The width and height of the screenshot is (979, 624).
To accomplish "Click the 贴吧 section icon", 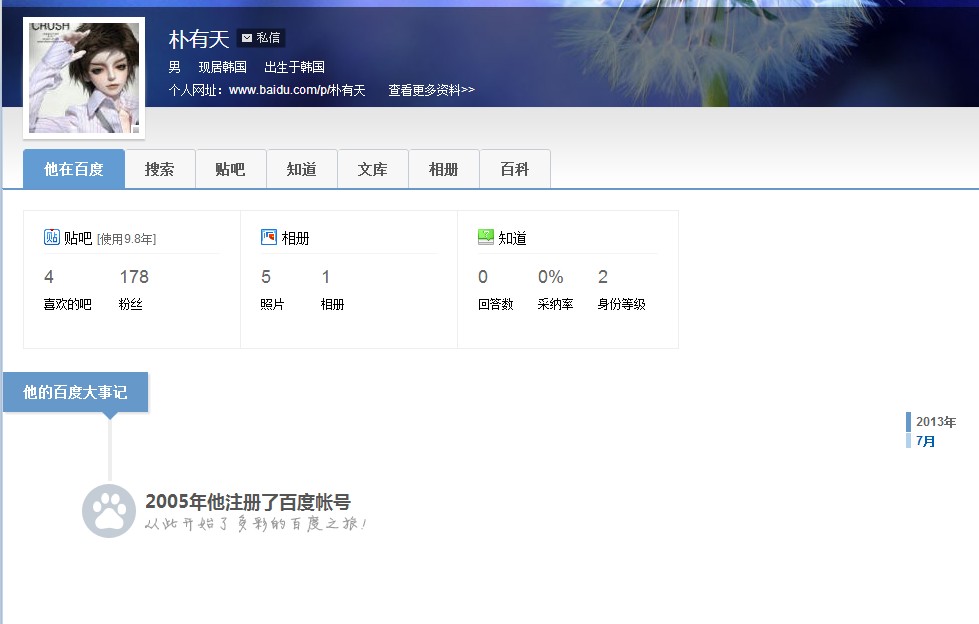I will point(51,237).
